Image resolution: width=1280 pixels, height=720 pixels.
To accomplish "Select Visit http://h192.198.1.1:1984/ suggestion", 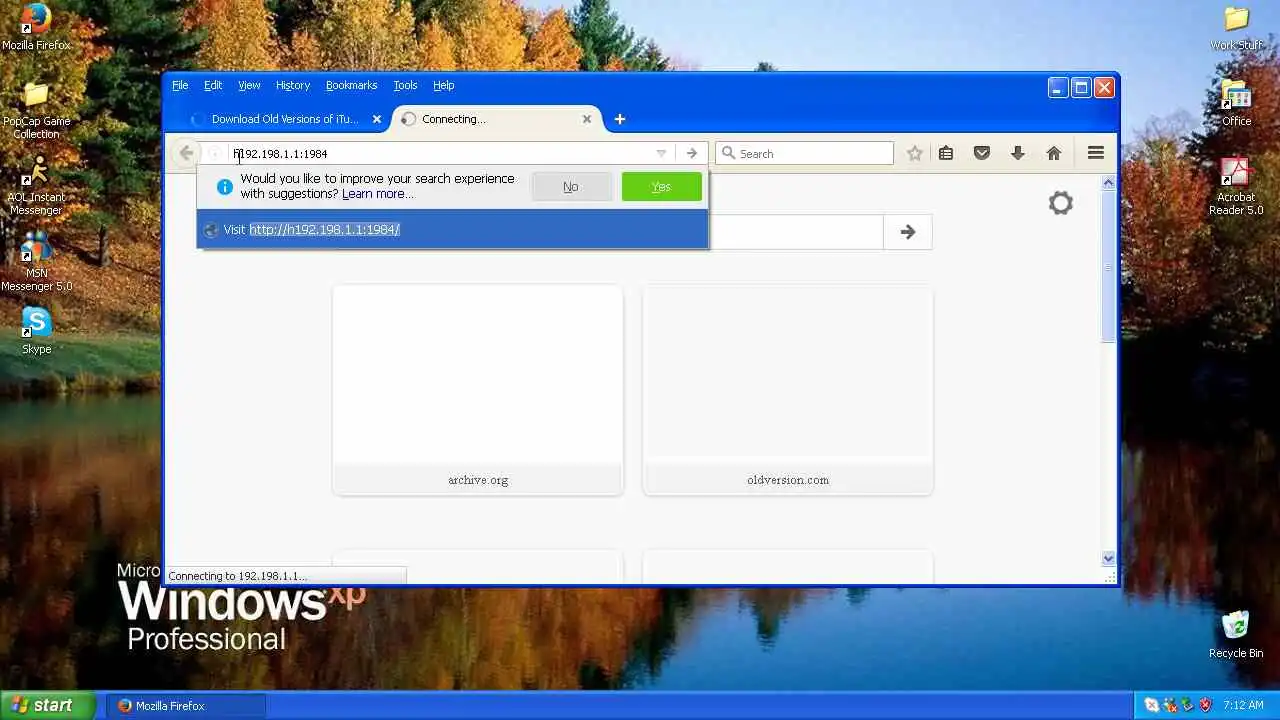I will [x=452, y=229].
